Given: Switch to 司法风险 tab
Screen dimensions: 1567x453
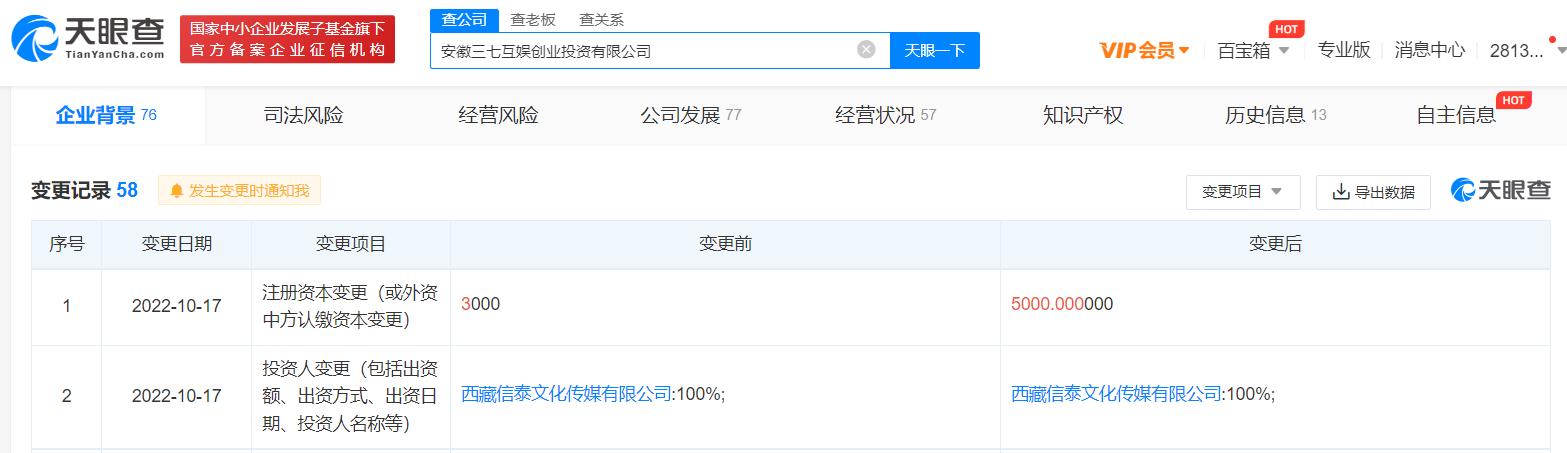Looking at the screenshot, I should [304, 115].
